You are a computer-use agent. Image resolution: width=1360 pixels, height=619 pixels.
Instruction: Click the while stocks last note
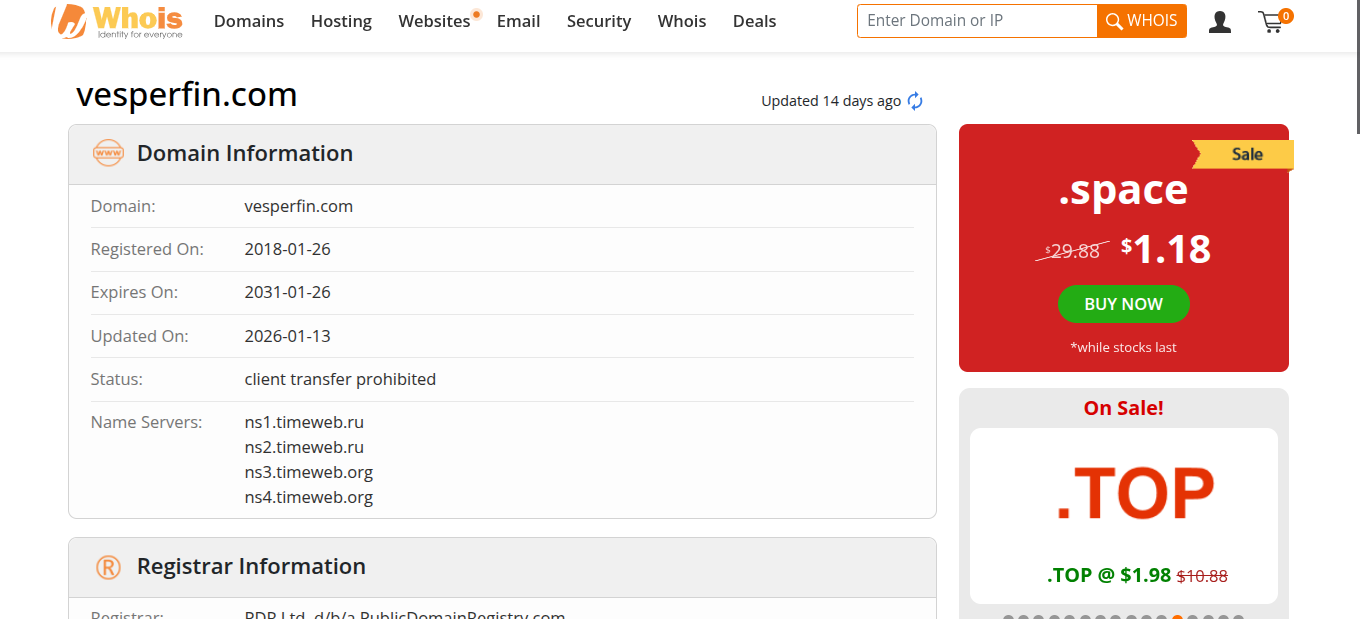[1123, 347]
